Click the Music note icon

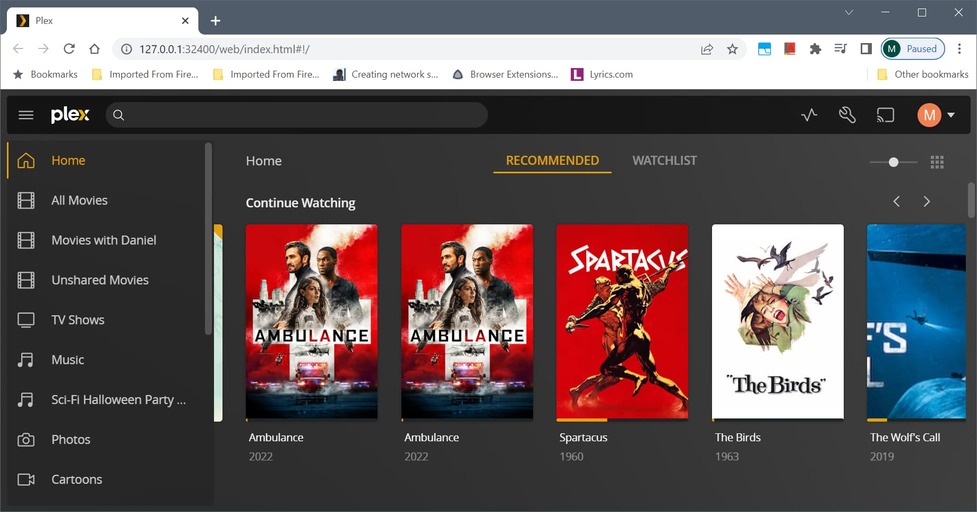[26, 360]
